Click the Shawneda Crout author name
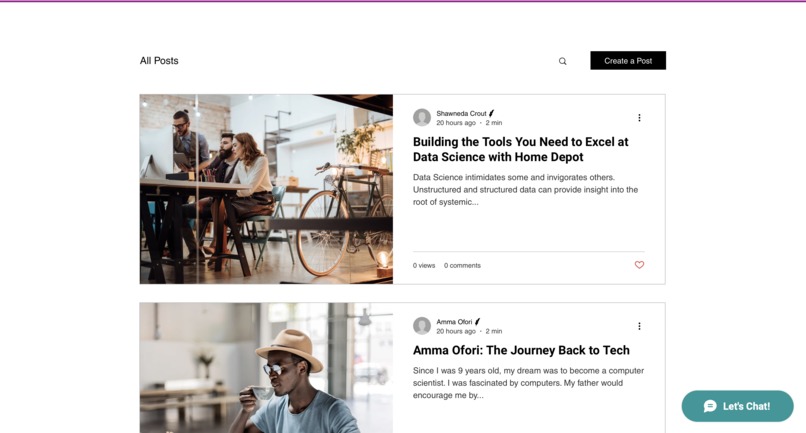Viewport: 806px width, 433px height. (461, 114)
